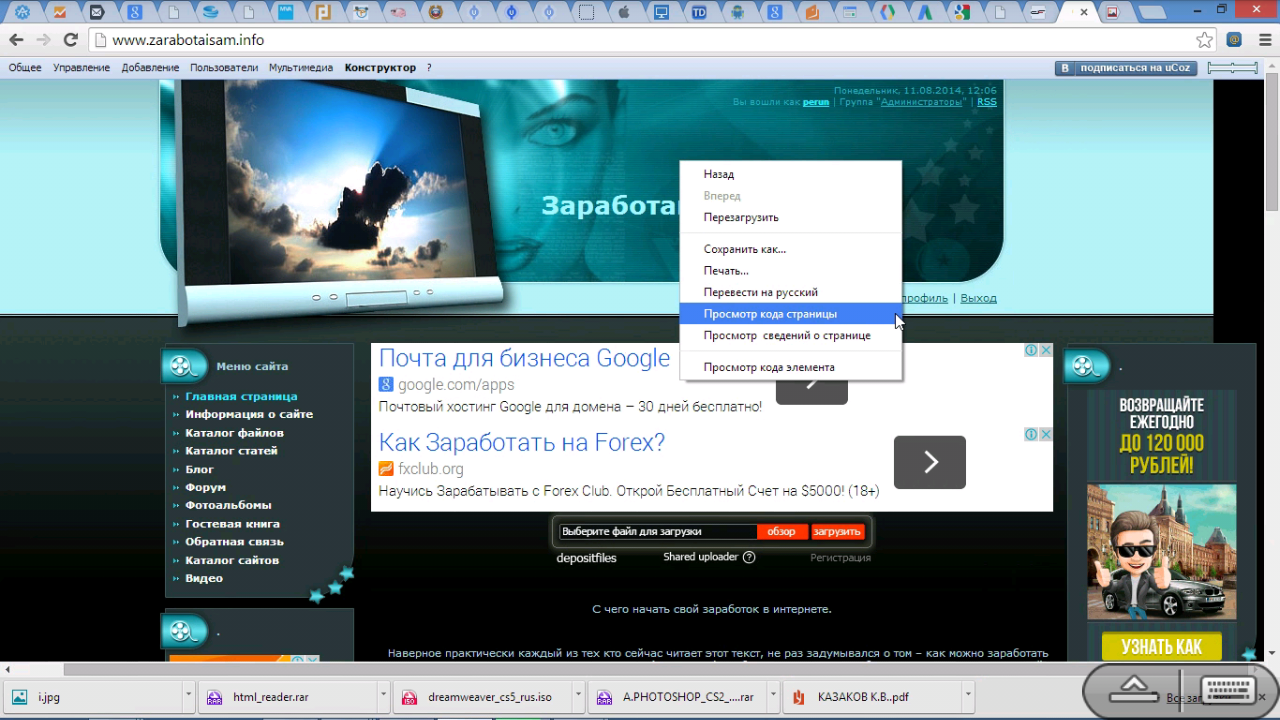Open the Мультимедиа admin menu
This screenshot has height=720, width=1280.
pos(301,68)
